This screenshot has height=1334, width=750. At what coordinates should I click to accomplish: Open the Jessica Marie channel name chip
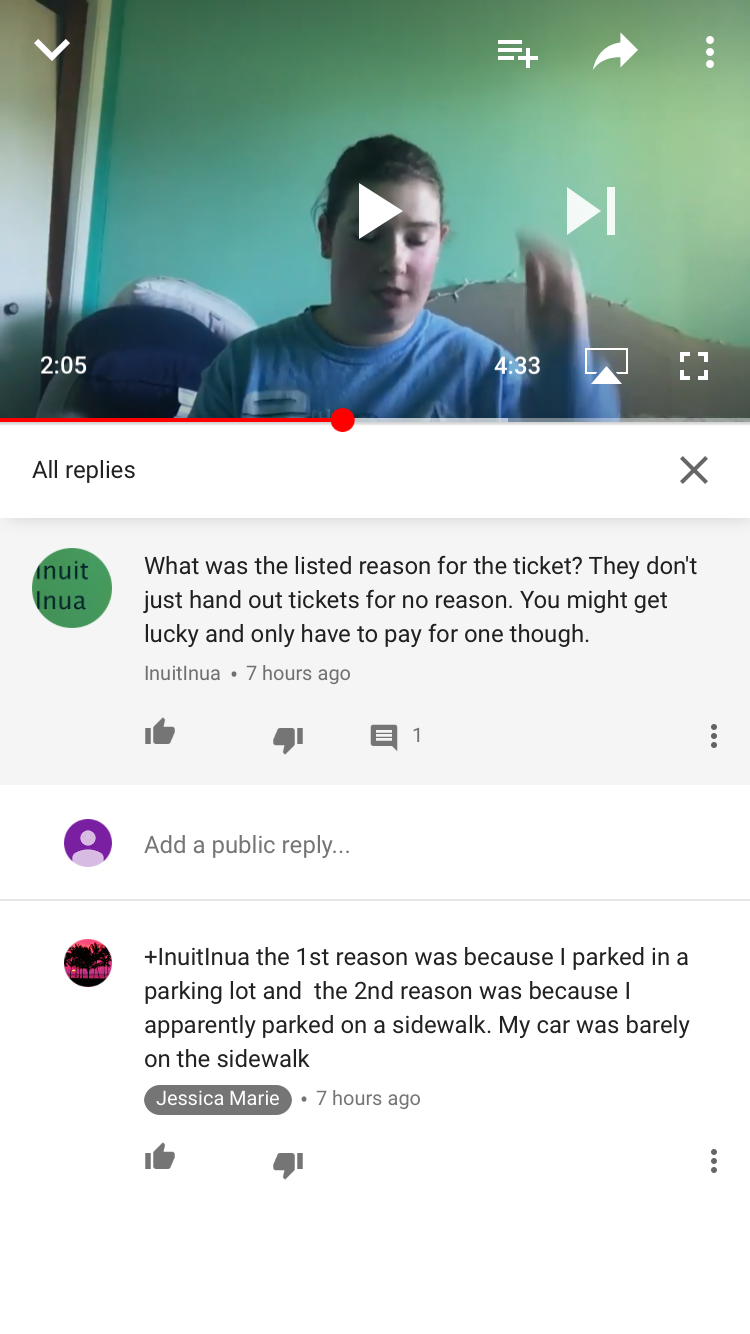[x=218, y=1099]
